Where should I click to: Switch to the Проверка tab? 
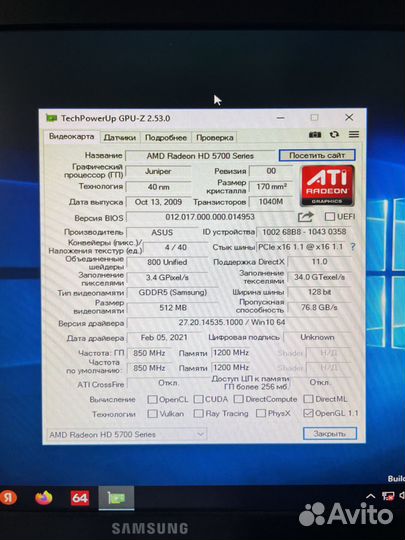tap(215, 137)
